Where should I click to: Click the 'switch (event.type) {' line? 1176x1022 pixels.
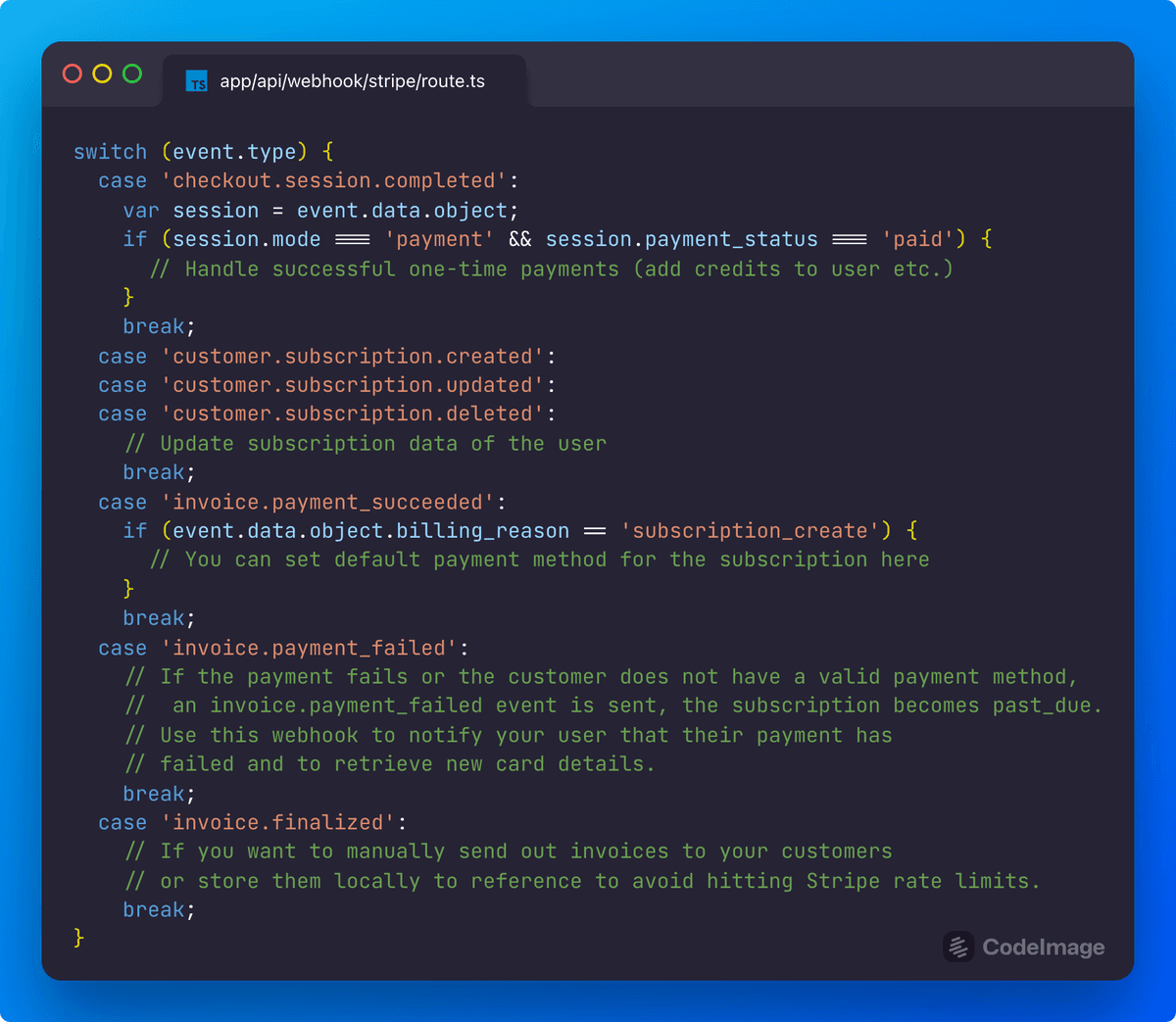click(x=204, y=152)
